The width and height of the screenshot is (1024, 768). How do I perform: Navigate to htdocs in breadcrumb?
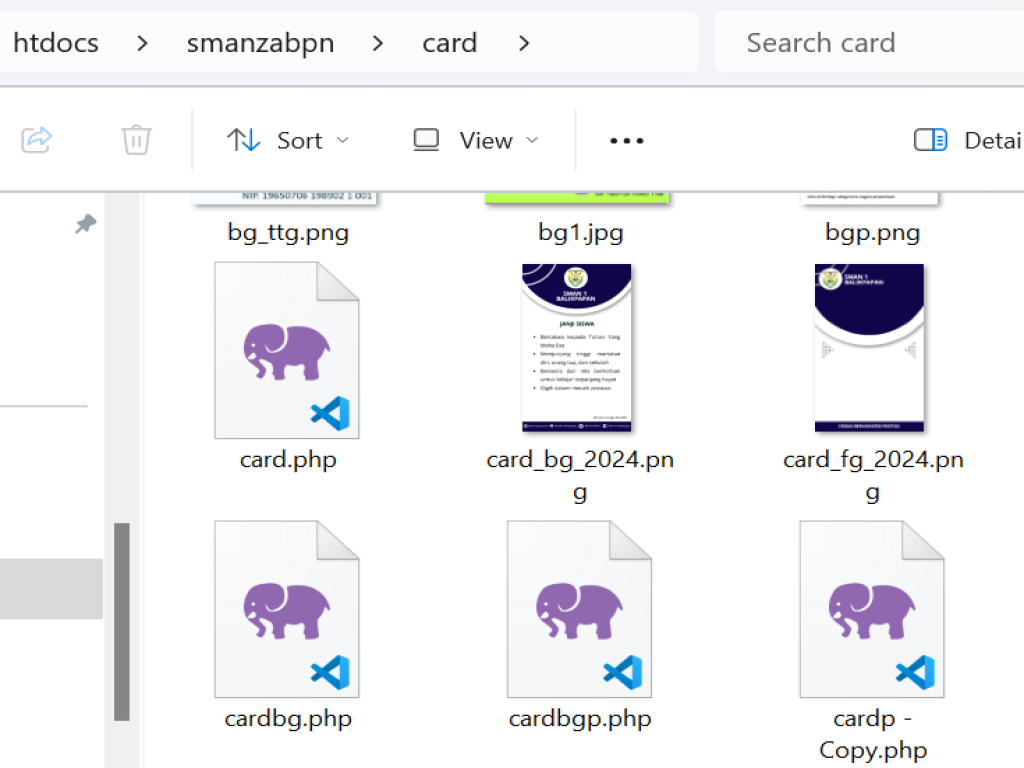click(x=56, y=43)
